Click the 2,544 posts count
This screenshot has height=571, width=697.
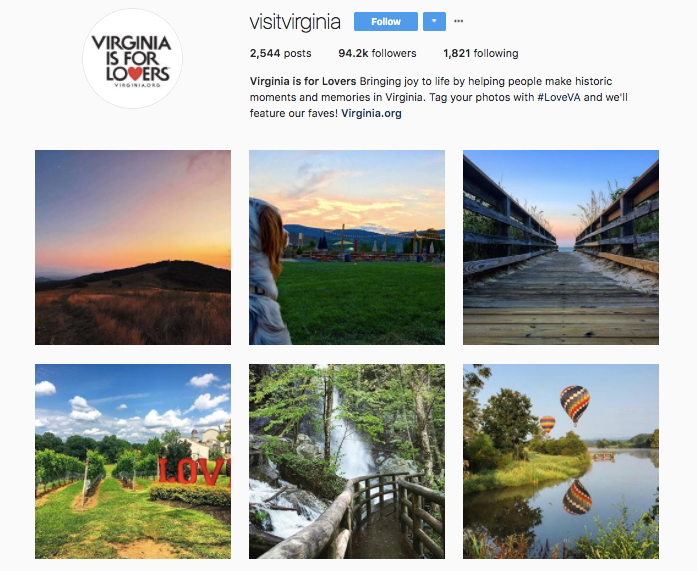click(280, 53)
